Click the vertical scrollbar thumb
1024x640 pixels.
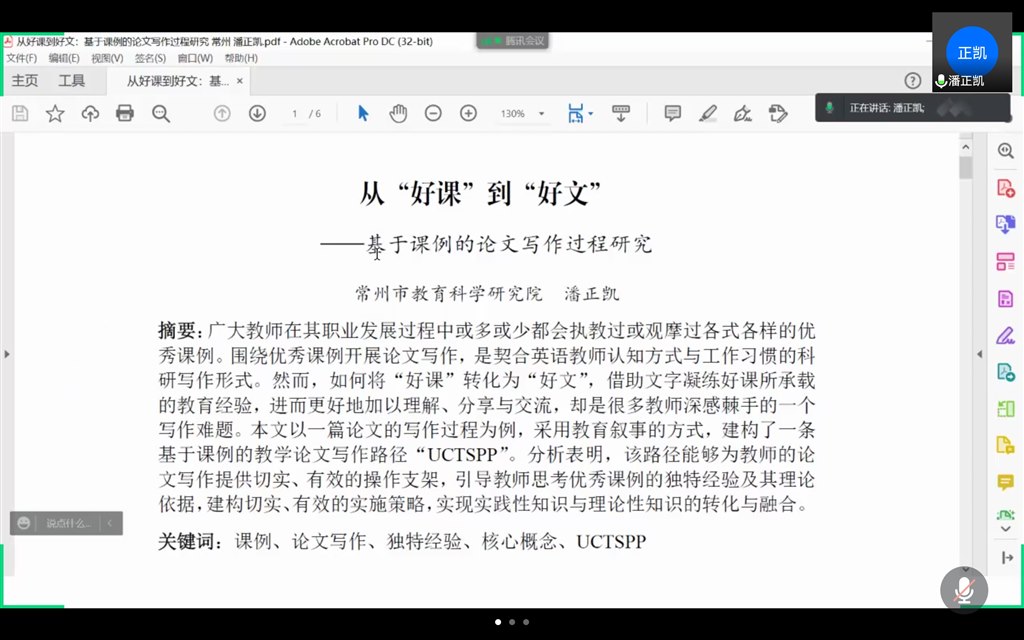click(x=965, y=167)
